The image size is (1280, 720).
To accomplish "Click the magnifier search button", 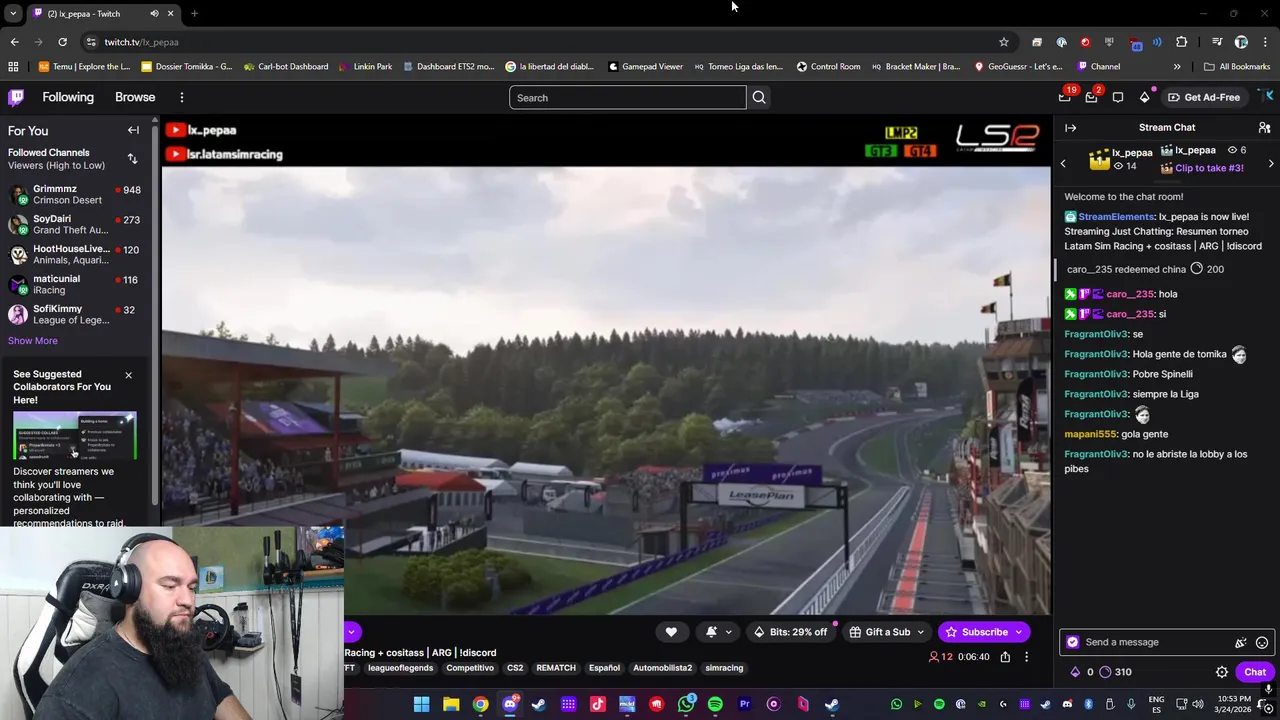I will pyautogui.click(x=759, y=97).
